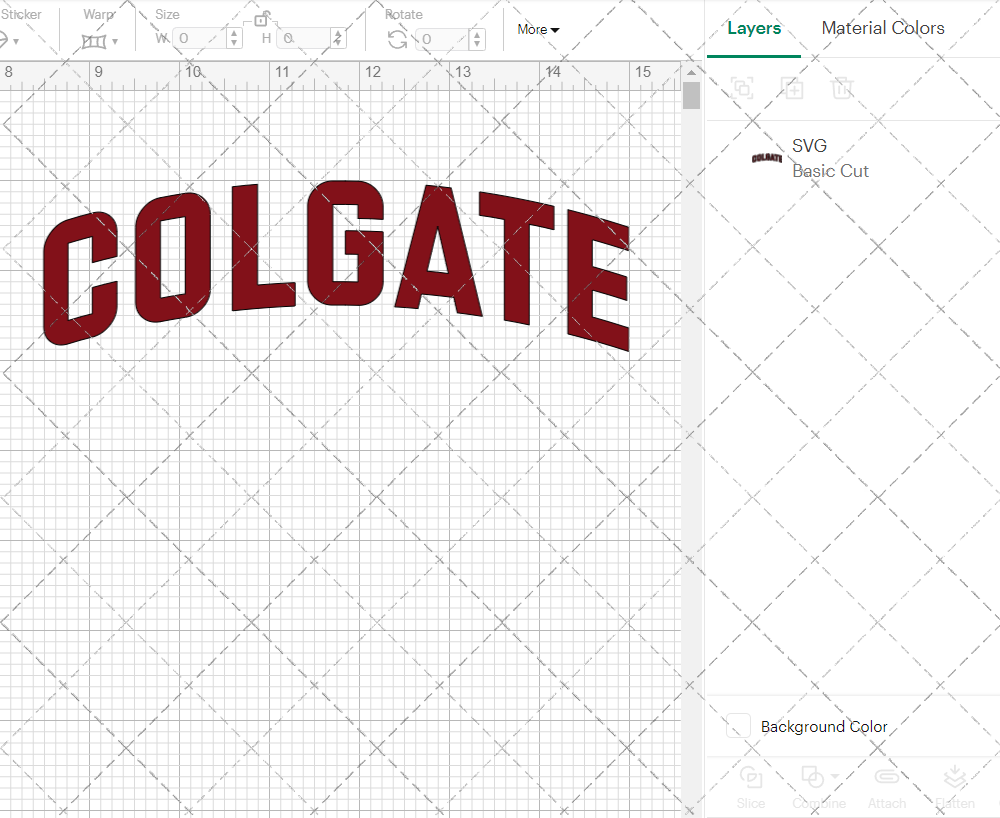1000x818 pixels.
Task: Open the Warp options dropdown
Action: click(115, 41)
